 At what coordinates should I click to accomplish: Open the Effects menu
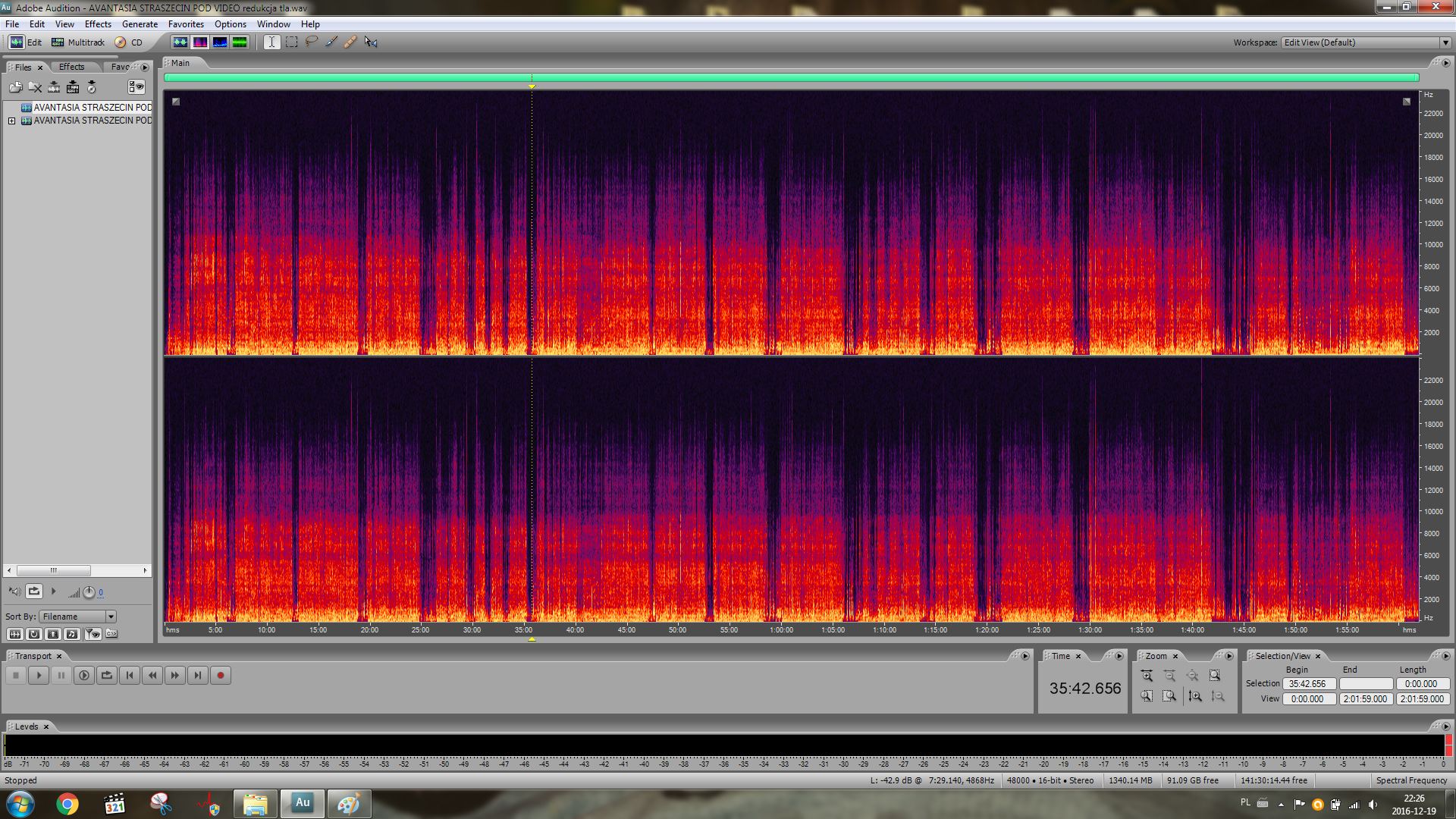tap(98, 24)
